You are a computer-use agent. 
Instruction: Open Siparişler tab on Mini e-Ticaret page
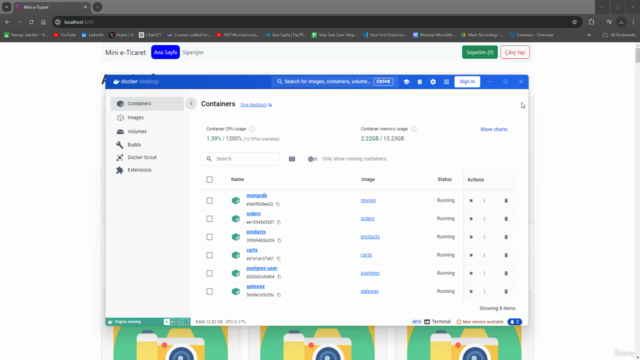click(193, 52)
